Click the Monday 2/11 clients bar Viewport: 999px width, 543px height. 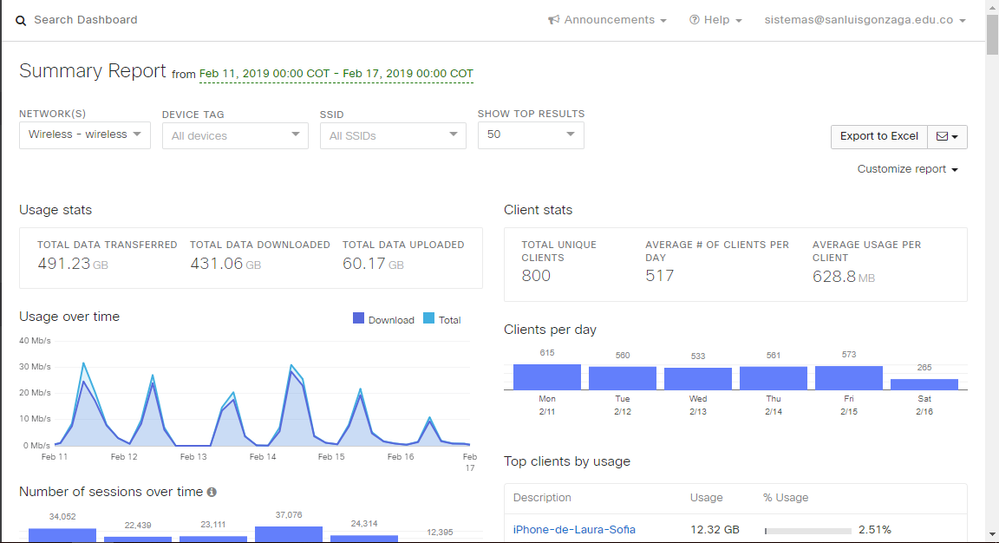[x=547, y=377]
